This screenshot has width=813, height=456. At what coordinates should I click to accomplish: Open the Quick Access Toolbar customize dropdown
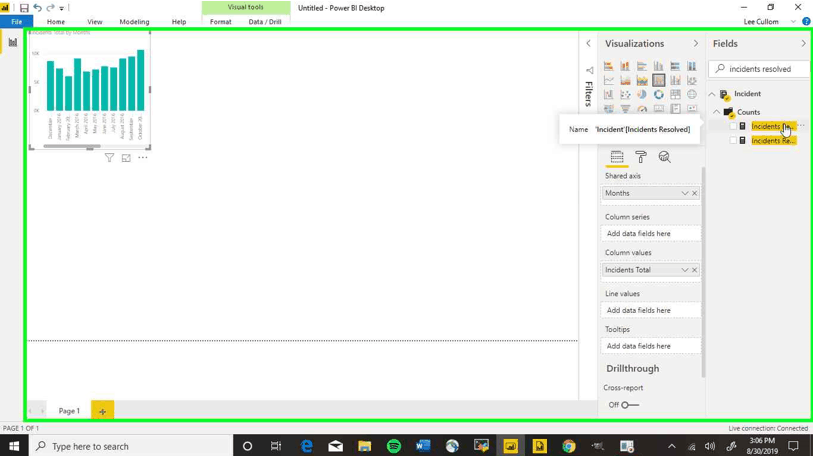(62, 8)
